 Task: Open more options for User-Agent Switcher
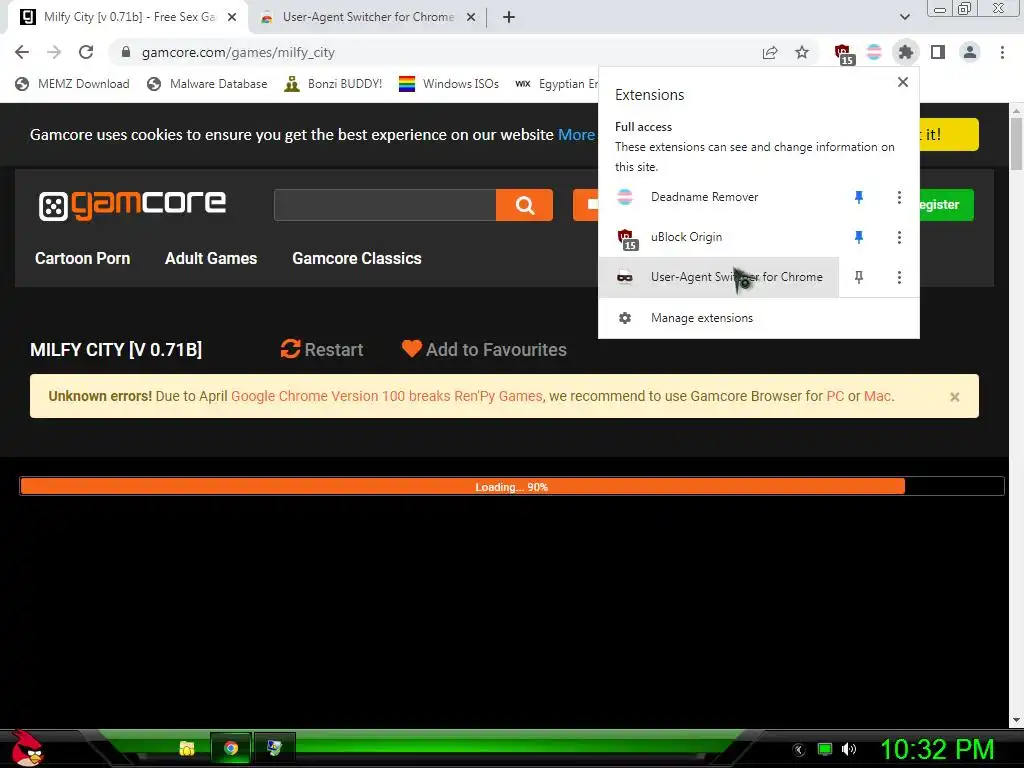[899, 277]
